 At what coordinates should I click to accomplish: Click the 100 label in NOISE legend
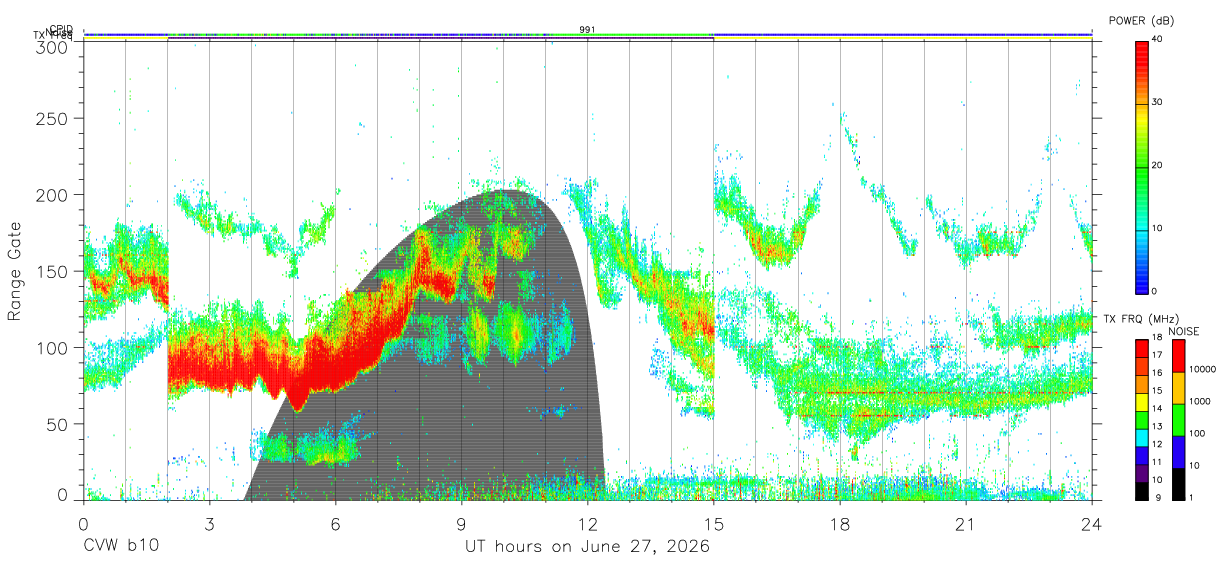1198,435
